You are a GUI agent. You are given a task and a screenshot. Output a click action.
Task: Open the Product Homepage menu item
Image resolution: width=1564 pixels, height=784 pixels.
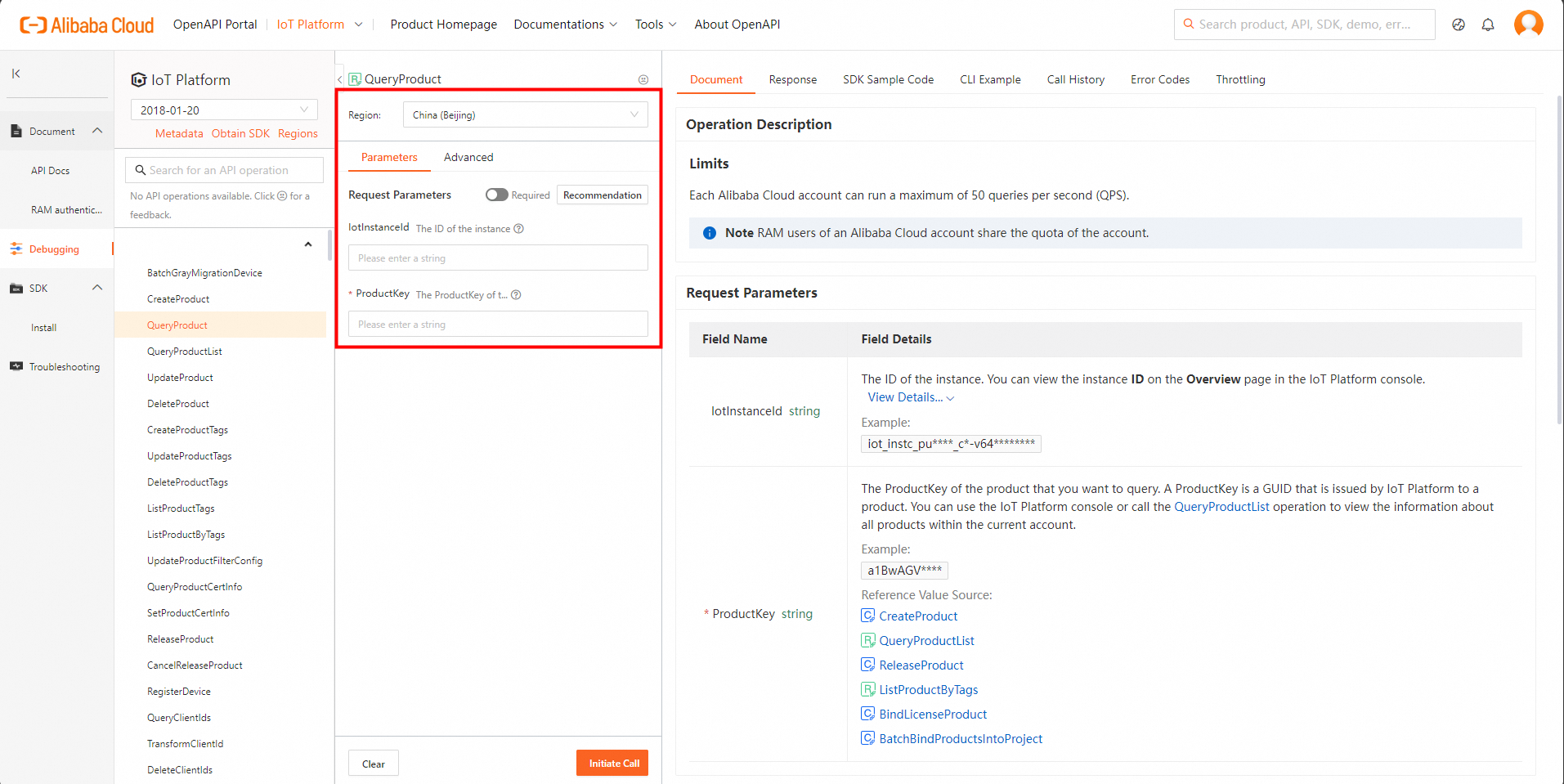tap(444, 25)
